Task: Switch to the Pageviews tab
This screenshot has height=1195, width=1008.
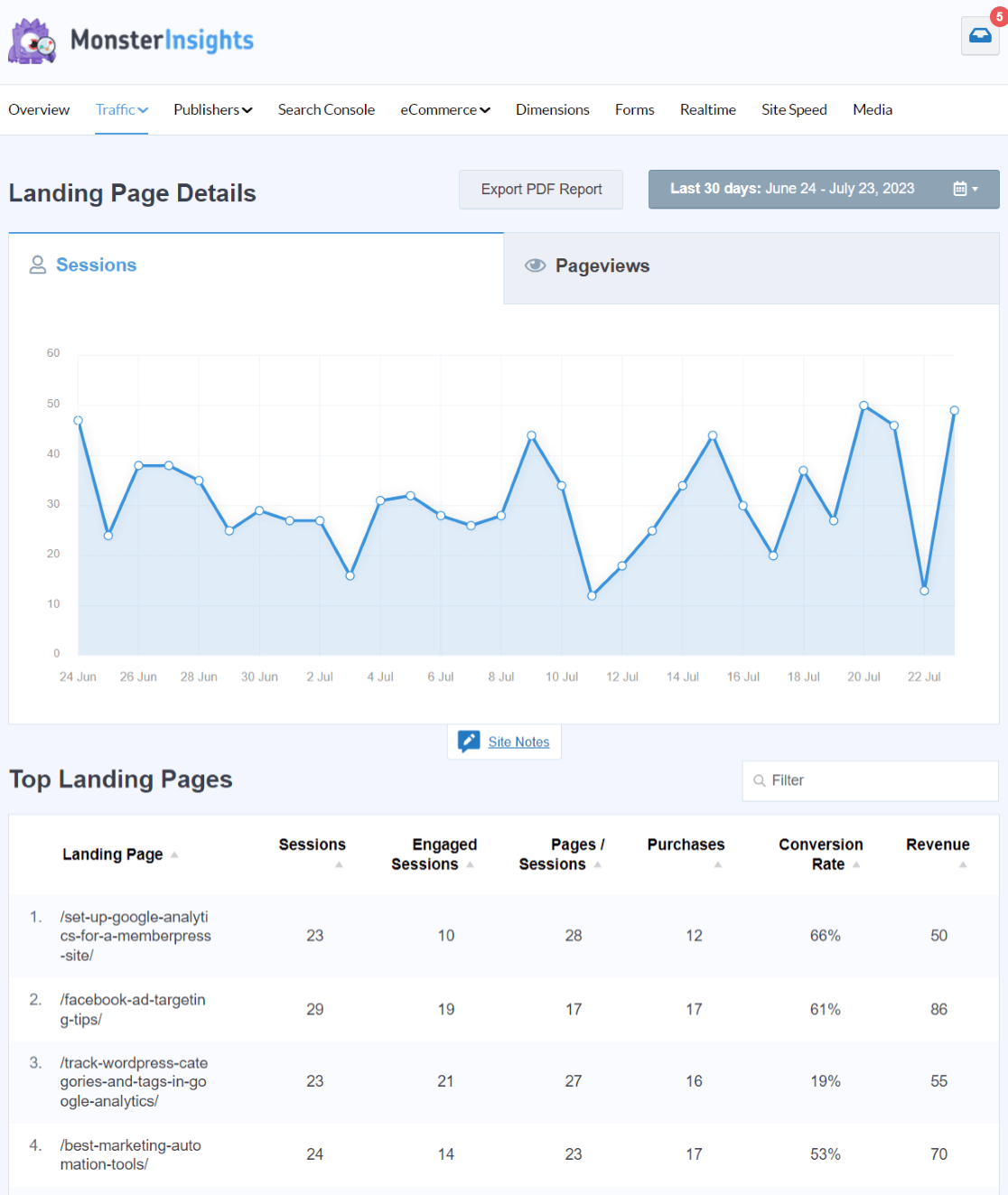Action: [x=602, y=266]
